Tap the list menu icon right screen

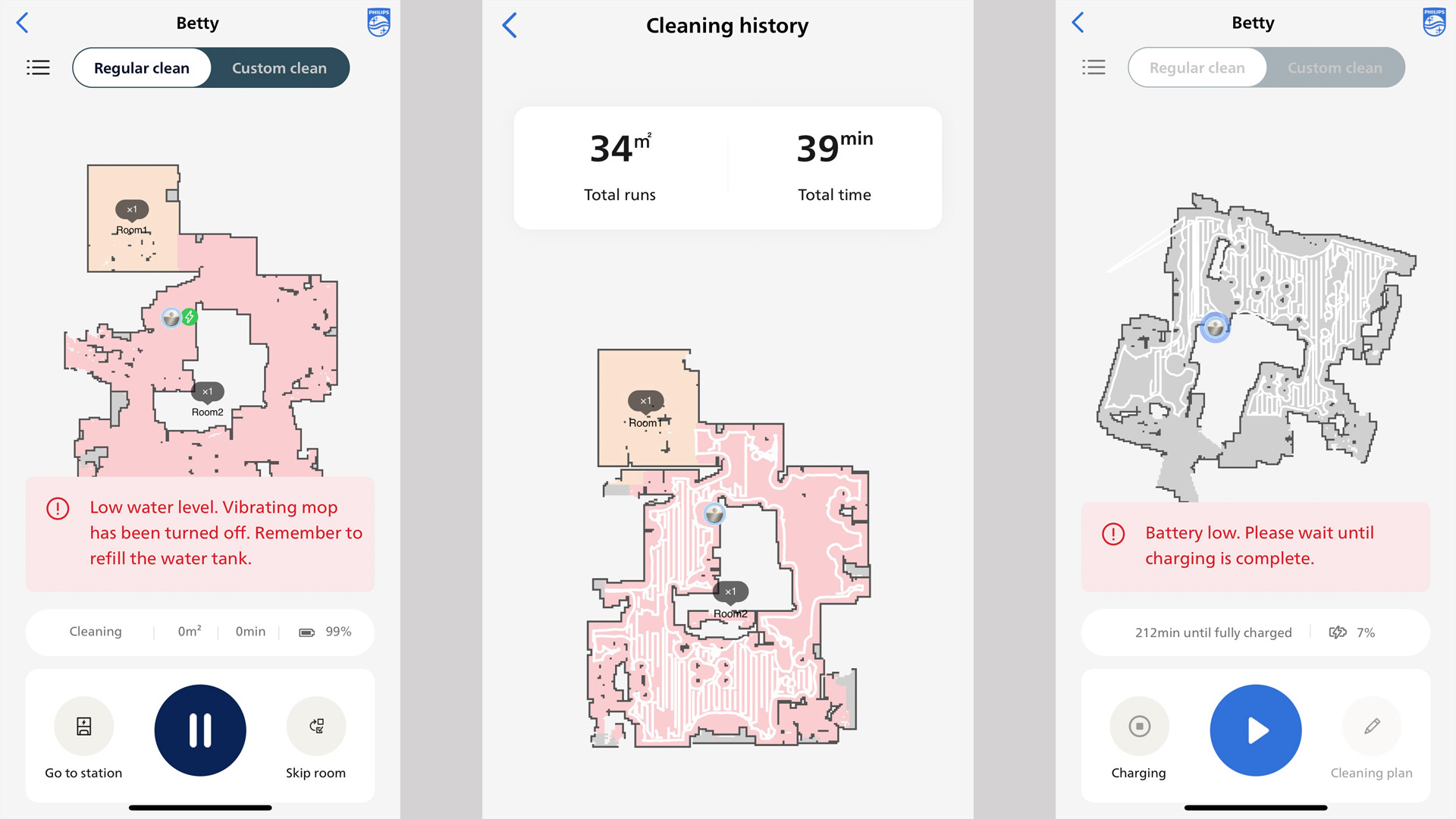pos(1094,67)
